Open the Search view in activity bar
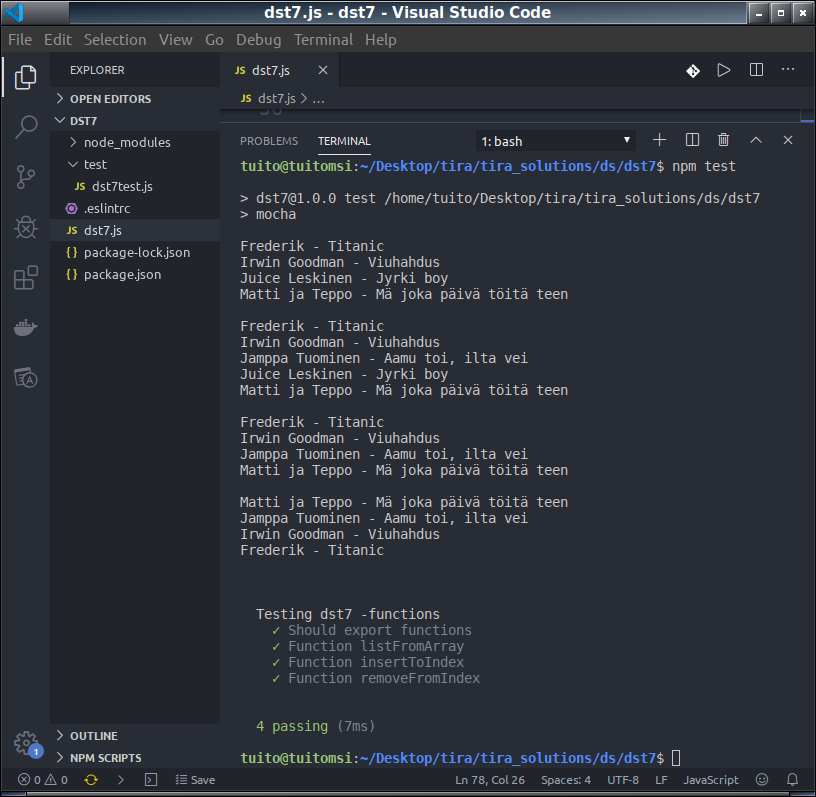This screenshot has height=797, width=816. 26,126
